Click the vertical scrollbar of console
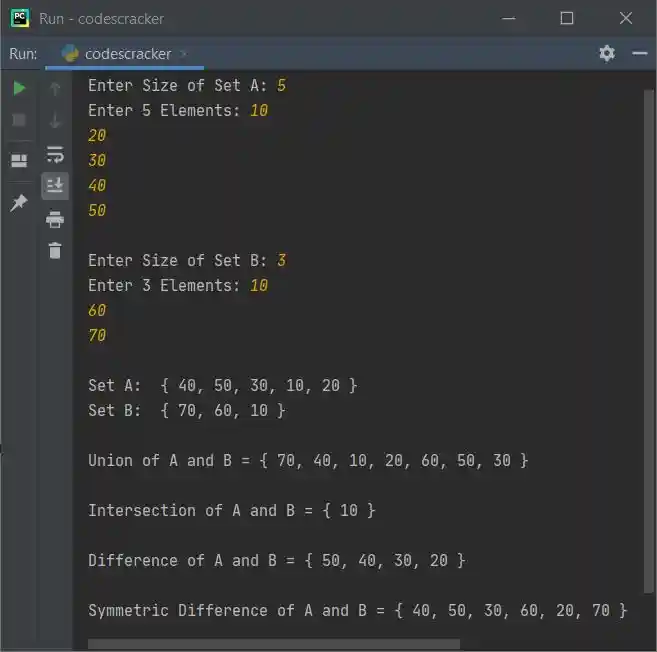This screenshot has width=657, height=652. [x=649, y=341]
